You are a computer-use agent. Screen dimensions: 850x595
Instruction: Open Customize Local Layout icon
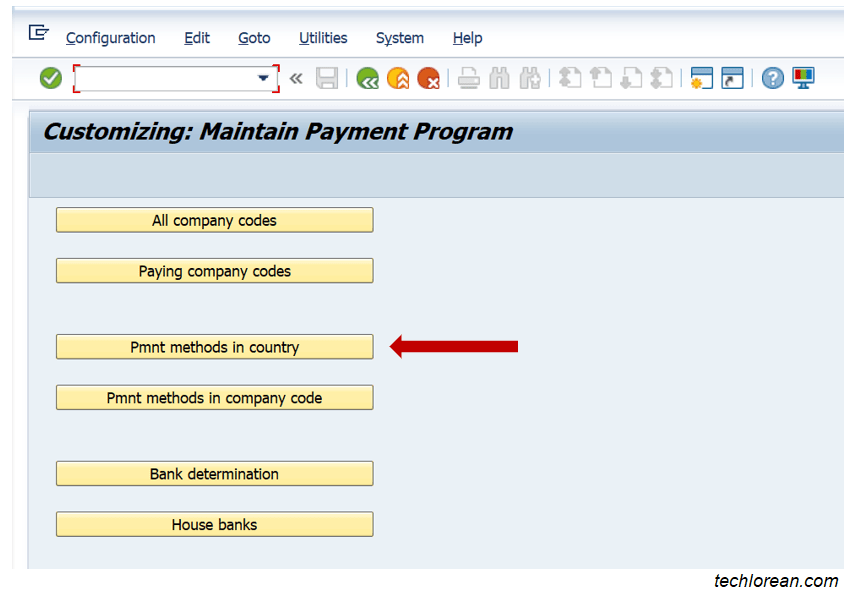pos(803,78)
